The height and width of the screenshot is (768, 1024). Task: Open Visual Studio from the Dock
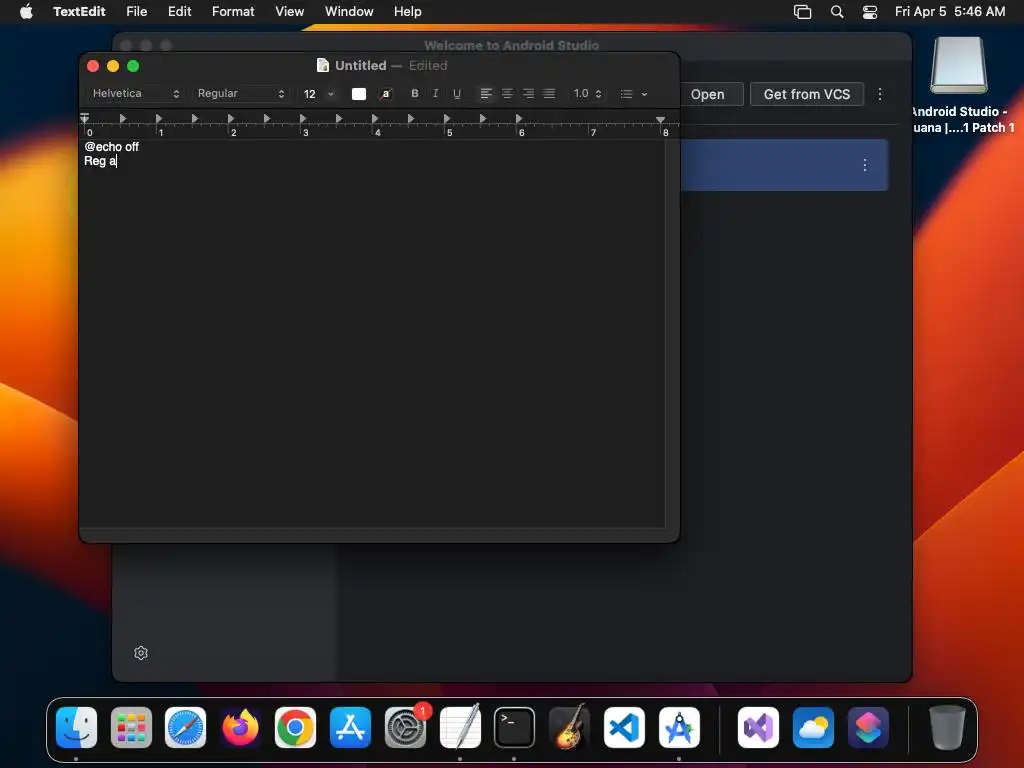point(758,728)
